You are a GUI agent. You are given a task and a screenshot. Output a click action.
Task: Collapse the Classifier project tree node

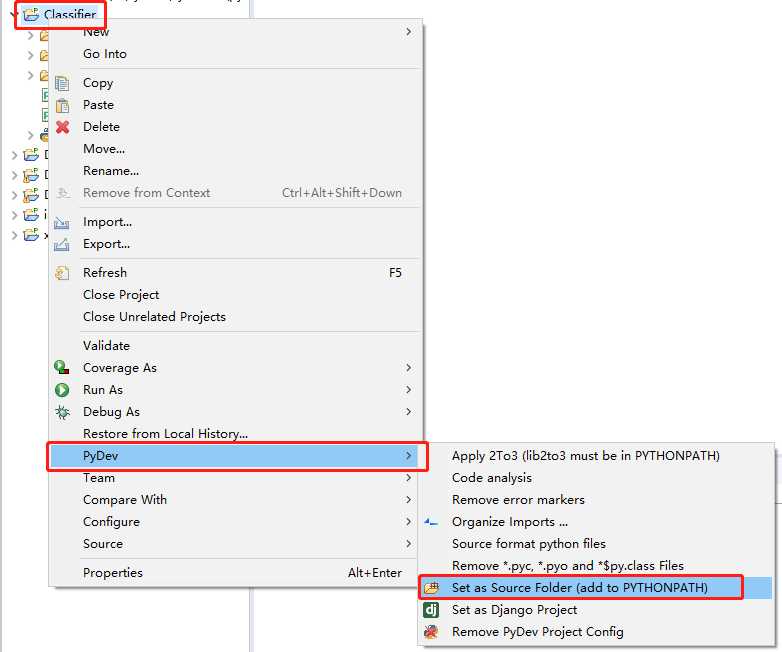pos(14,14)
